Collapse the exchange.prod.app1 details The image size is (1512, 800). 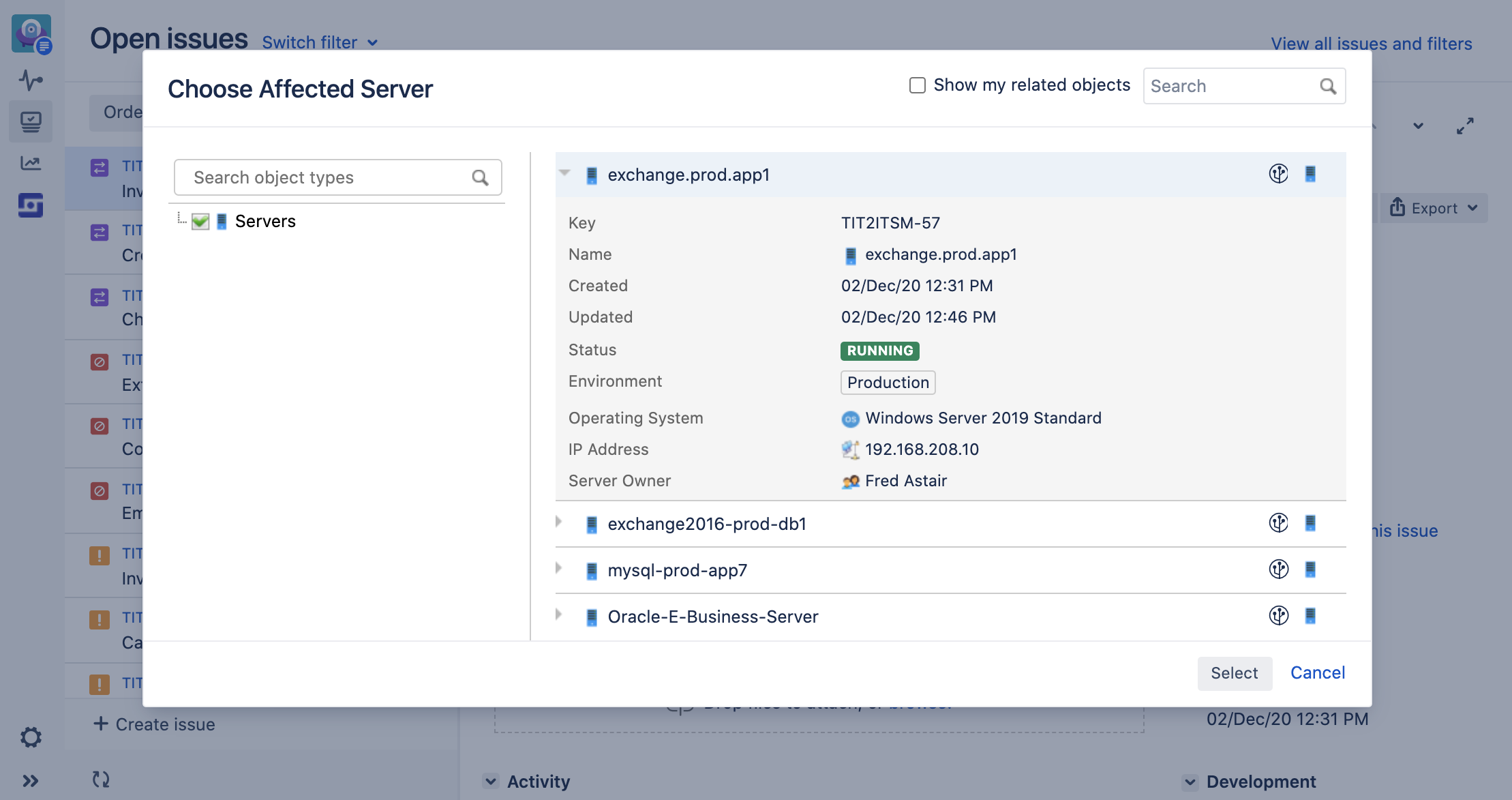point(564,173)
